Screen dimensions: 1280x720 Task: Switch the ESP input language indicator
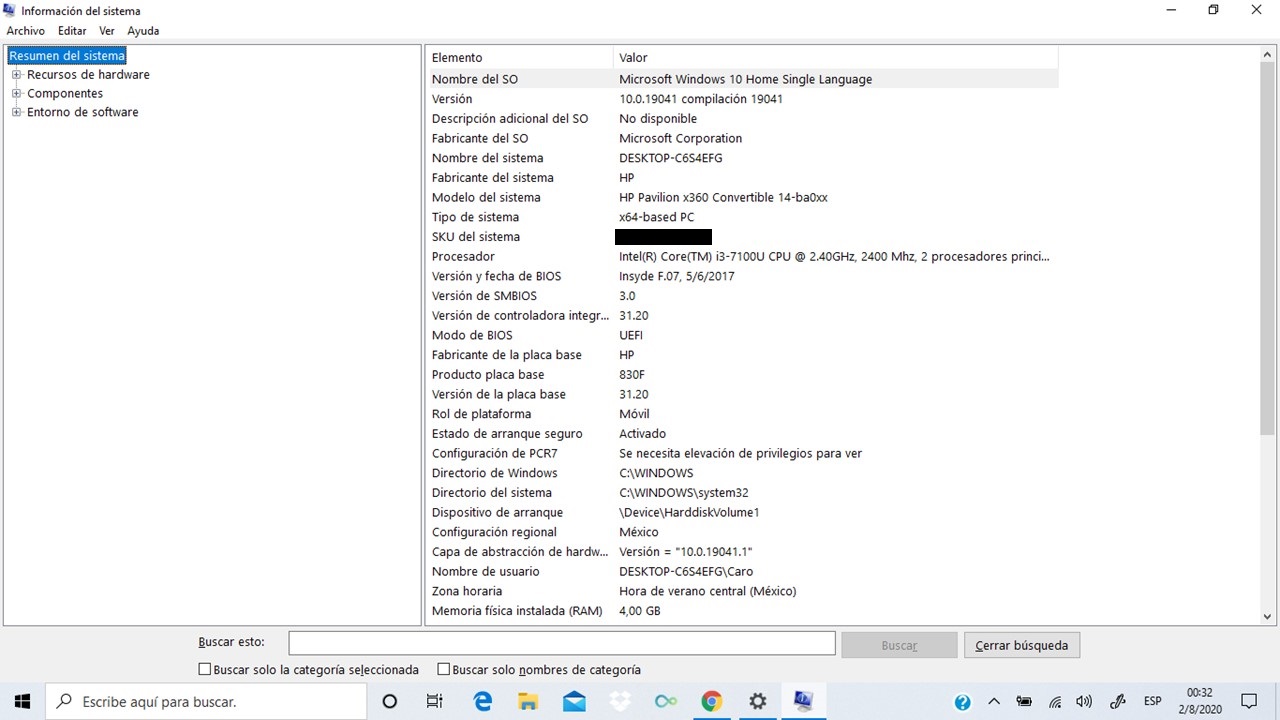1152,702
